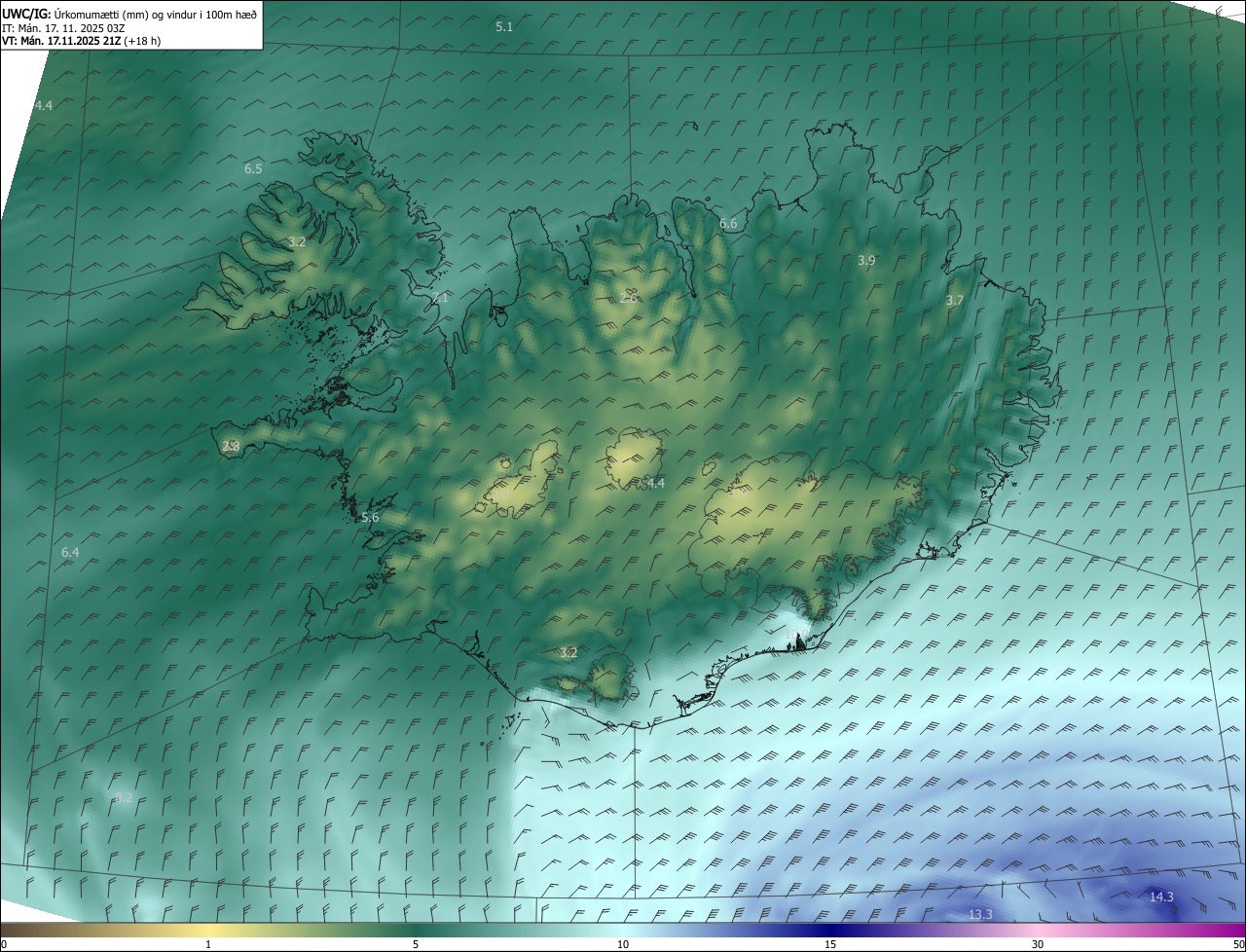Click the 0 tick on the color scale

pyautogui.click(x=4, y=944)
